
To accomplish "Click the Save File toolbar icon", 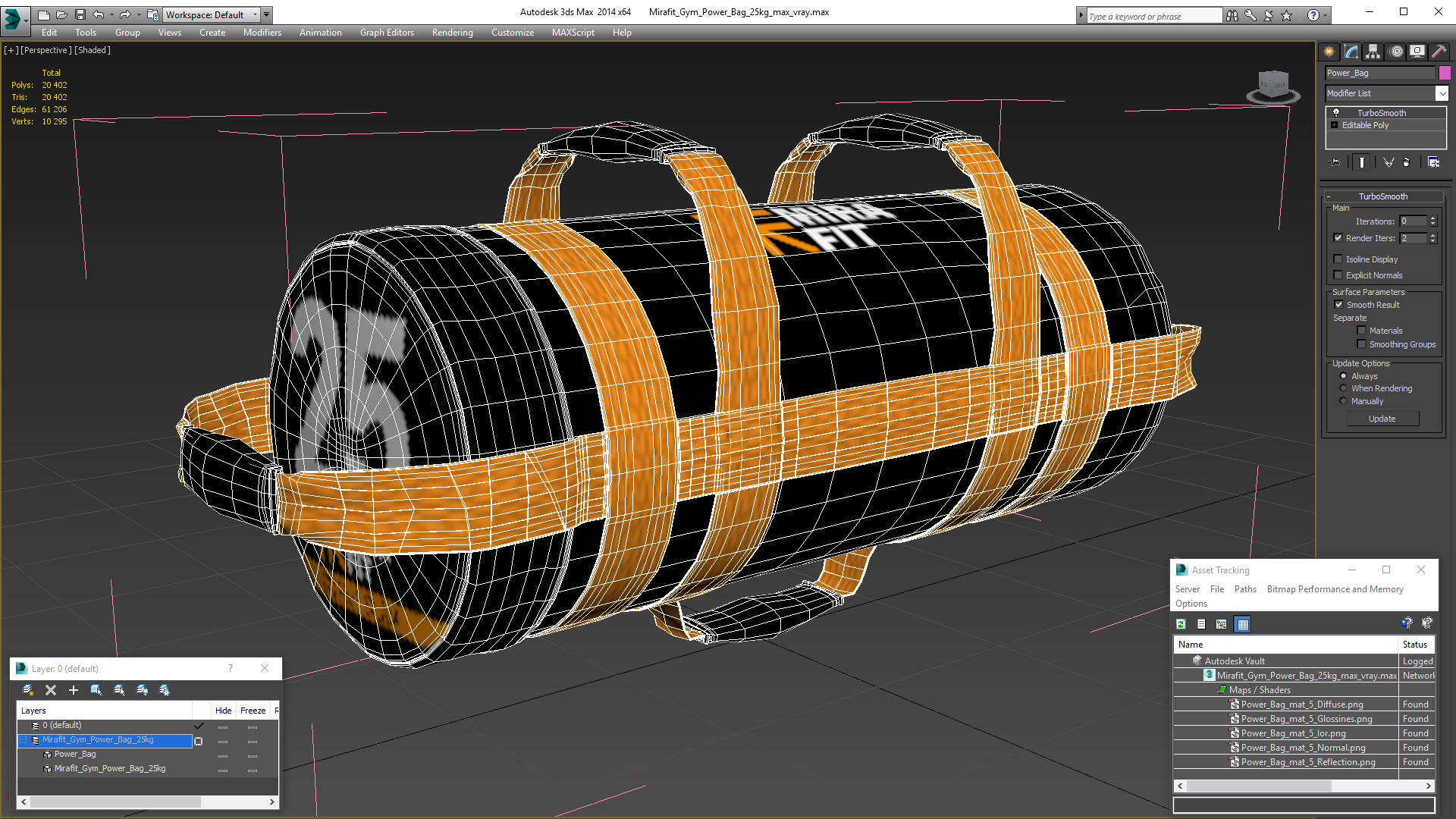I will pos(80,14).
